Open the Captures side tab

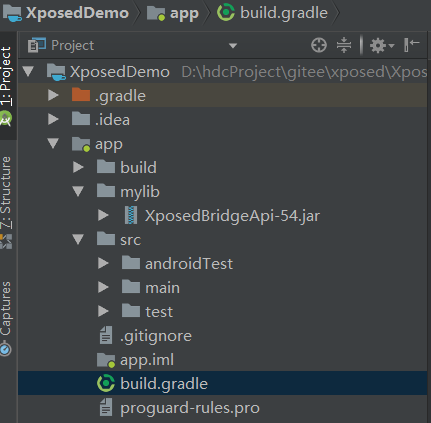6,318
